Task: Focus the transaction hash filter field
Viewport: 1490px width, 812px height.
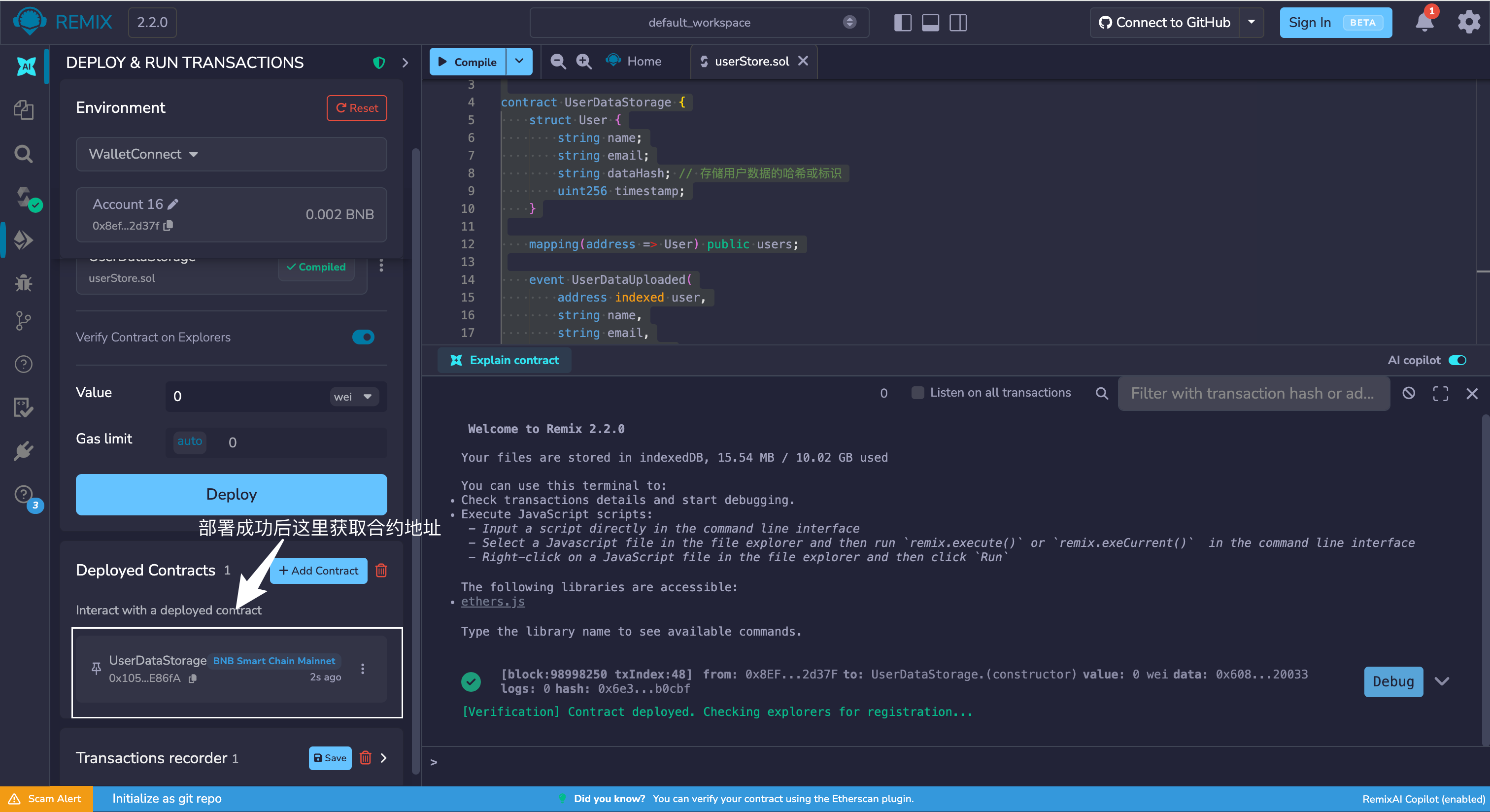Action: (1253, 393)
